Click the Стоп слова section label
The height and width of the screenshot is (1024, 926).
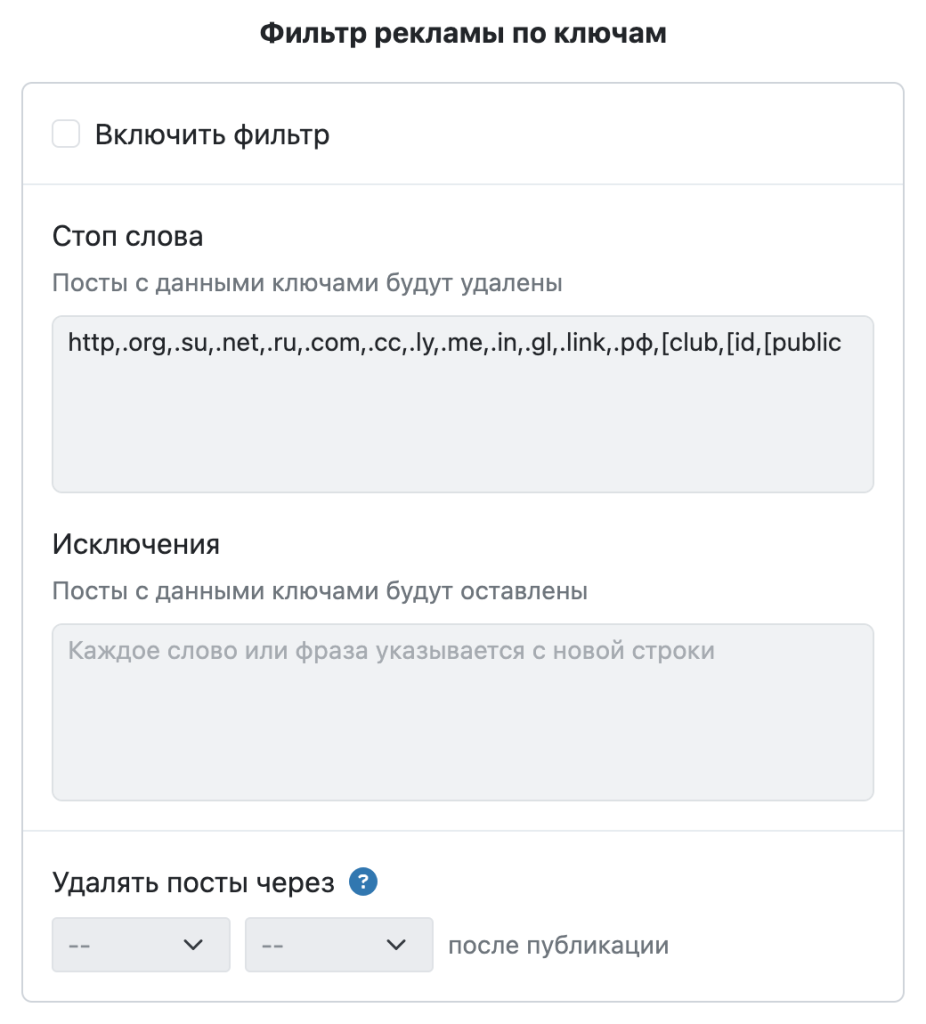tap(127, 237)
